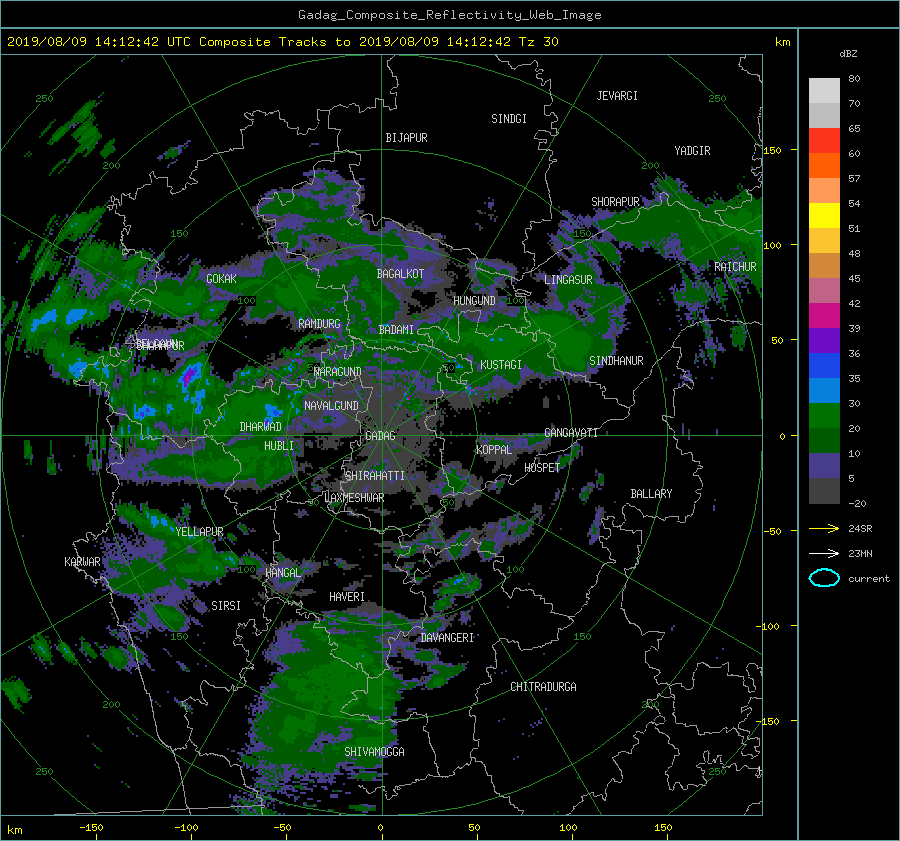900x841 pixels.
Task: Click the BAGALKOT city label
Action: [x=400, y=274]
